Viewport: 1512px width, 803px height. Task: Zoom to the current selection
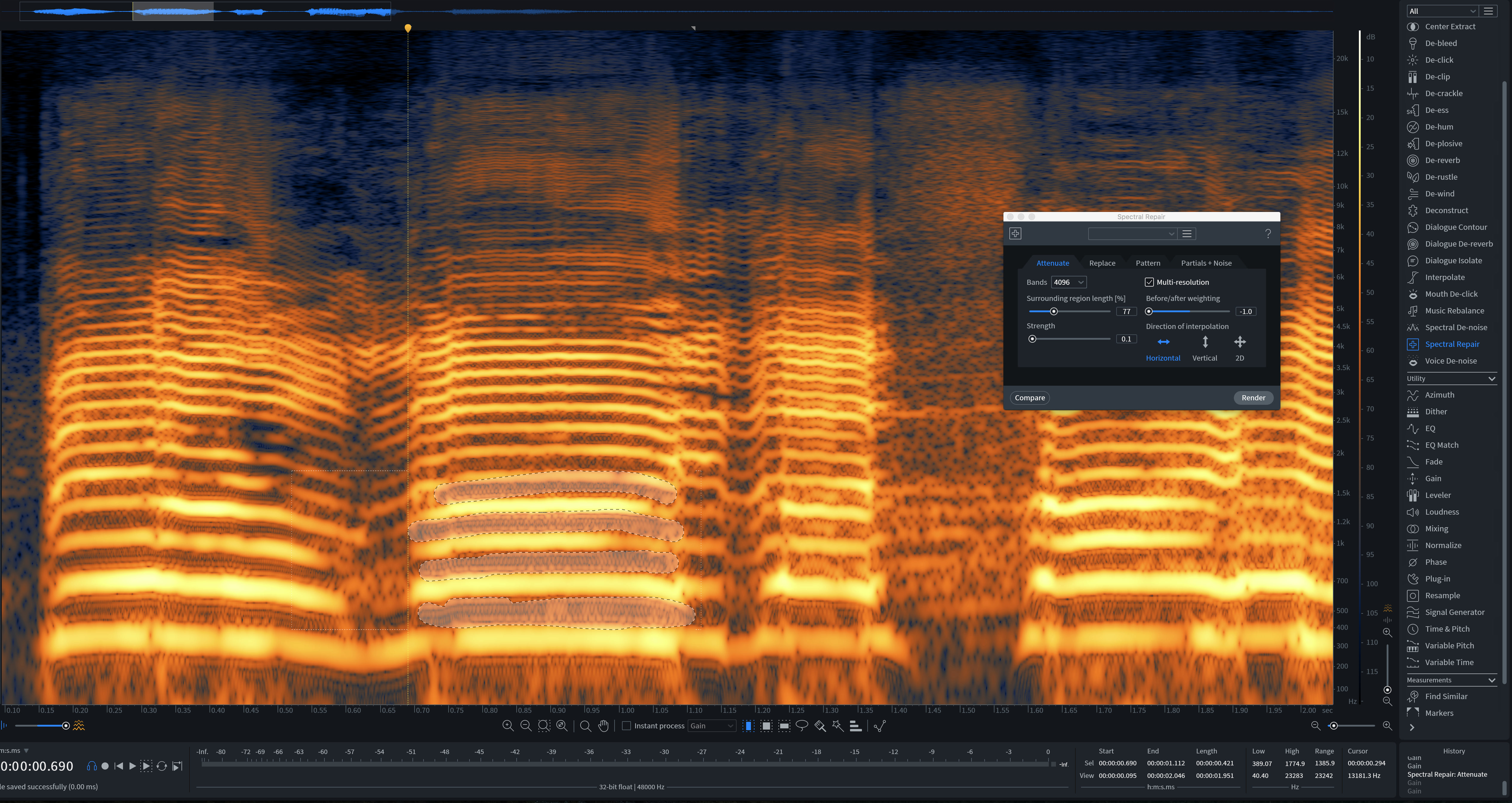pos(544,726)
